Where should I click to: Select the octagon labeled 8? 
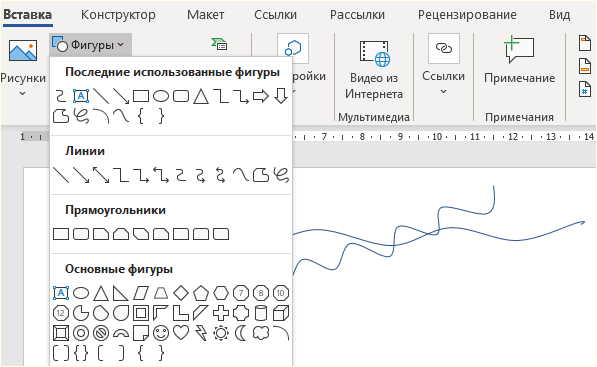261,293
